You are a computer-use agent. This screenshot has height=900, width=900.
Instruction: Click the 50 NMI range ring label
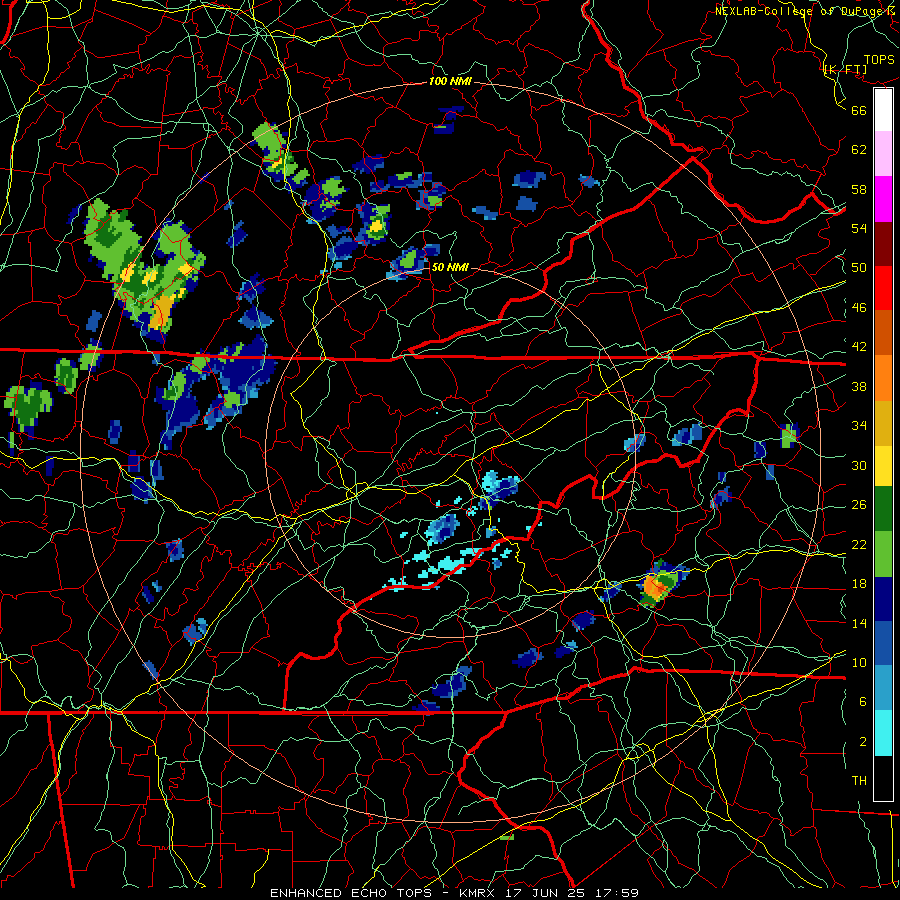450,267
